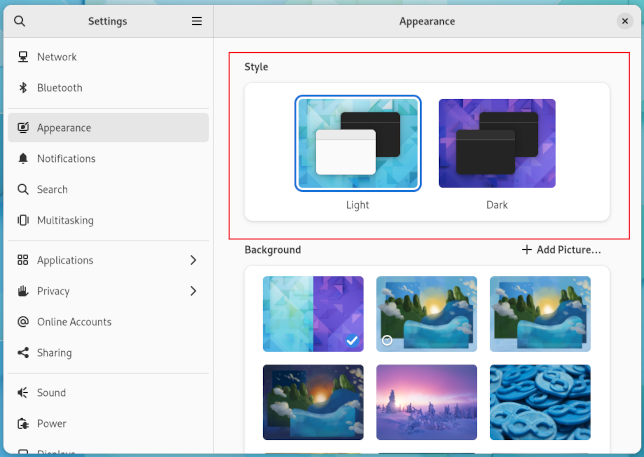
Task: Open the Settings hamburger menu
Action: coord(197,21)
